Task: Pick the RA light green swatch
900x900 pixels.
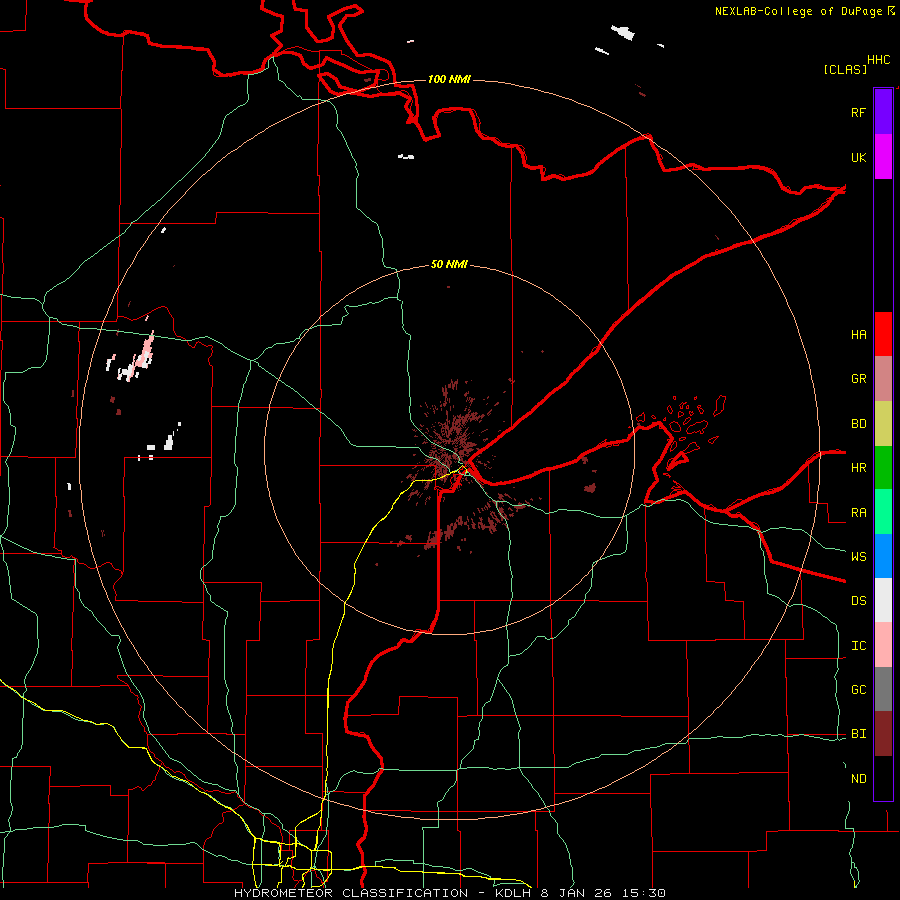Action: coord(883,512)
